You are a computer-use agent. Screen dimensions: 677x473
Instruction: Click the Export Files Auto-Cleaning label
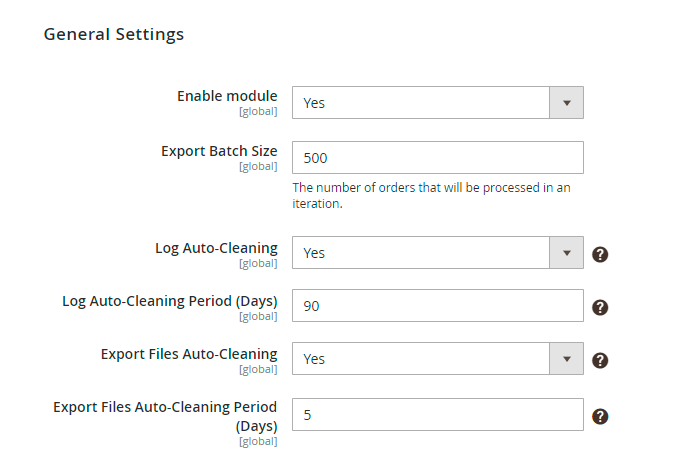189,353
